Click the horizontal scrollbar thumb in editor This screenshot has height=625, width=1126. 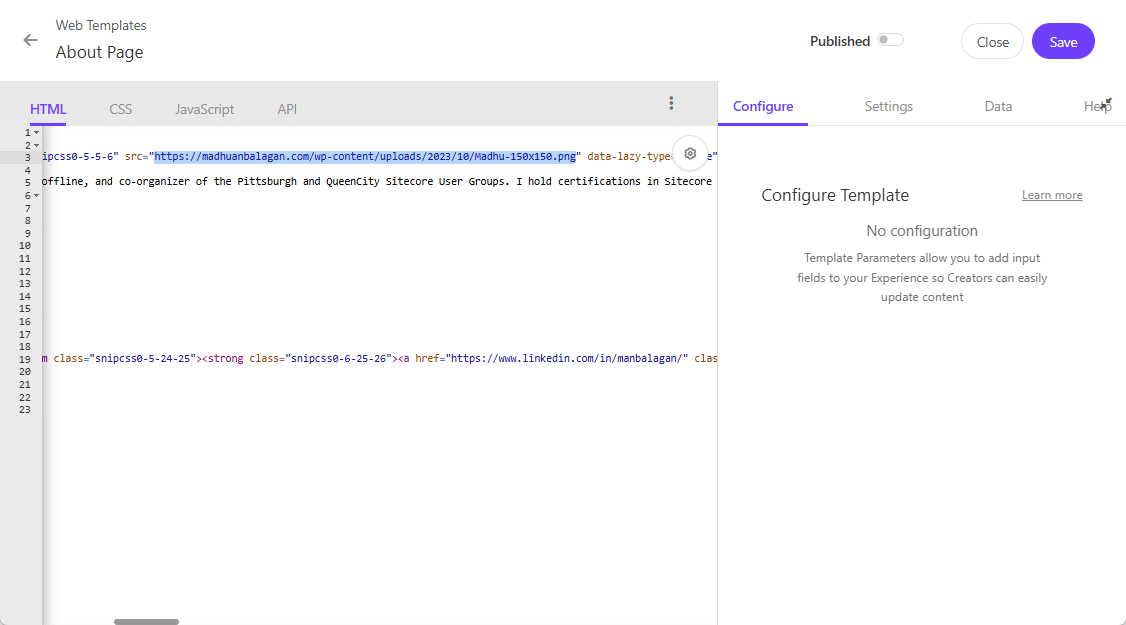(146, 621)
